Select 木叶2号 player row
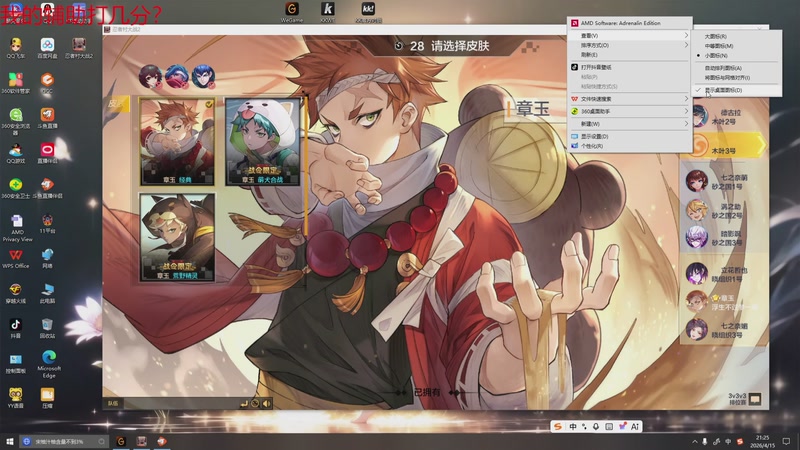The height and width of the screenshot is (450, 800). [x=724, y=117]
